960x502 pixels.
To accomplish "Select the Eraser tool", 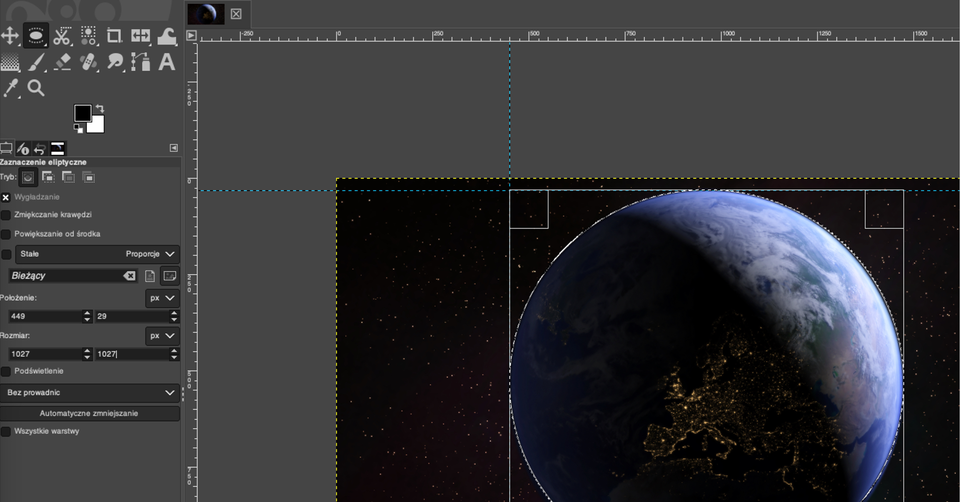I will [x=62, y=62].
